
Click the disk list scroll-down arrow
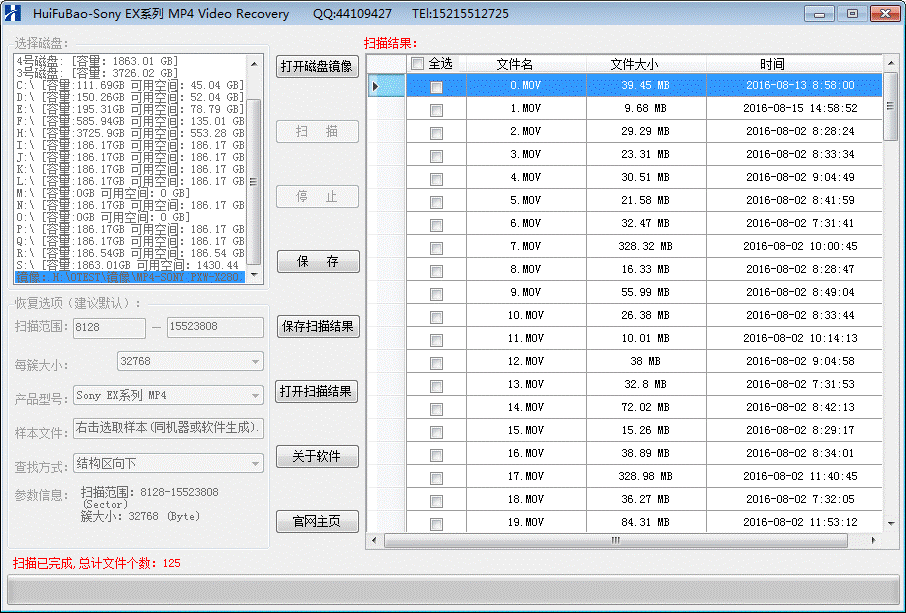click(x=254, y=275)
